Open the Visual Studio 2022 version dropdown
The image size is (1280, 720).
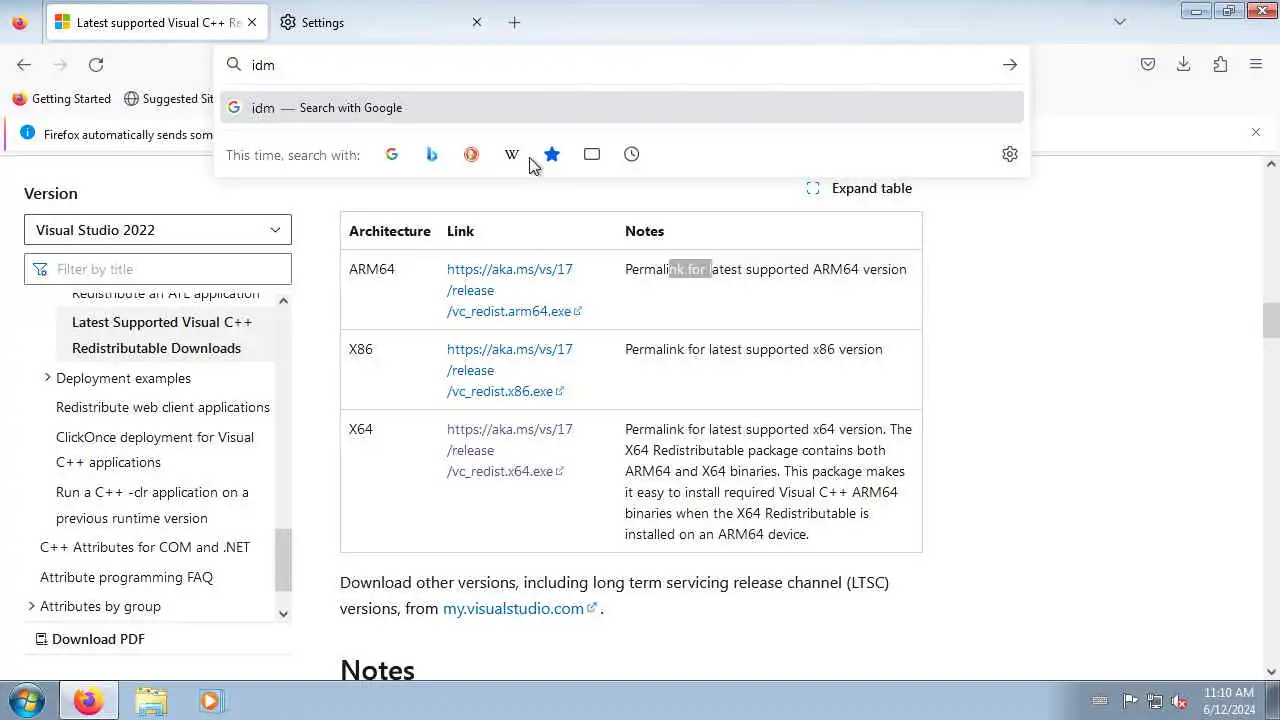point(158,230)
